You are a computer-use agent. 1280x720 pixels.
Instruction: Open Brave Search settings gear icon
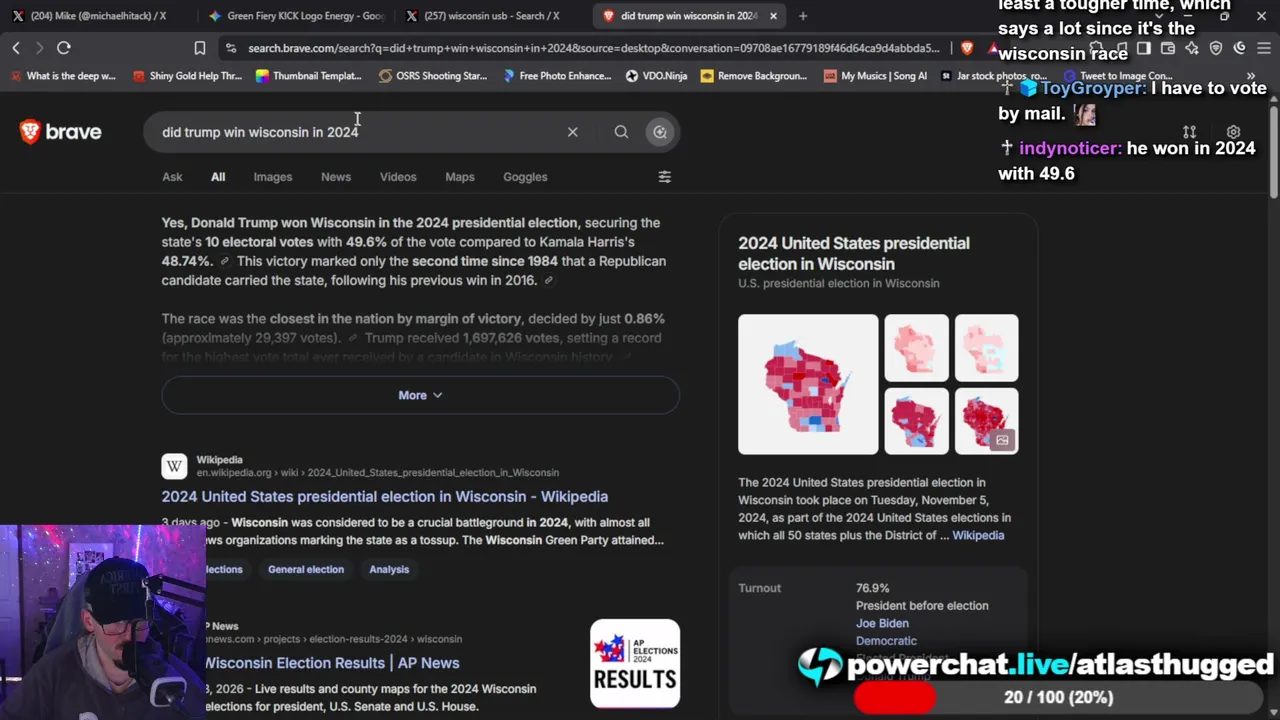point(1233,132)
